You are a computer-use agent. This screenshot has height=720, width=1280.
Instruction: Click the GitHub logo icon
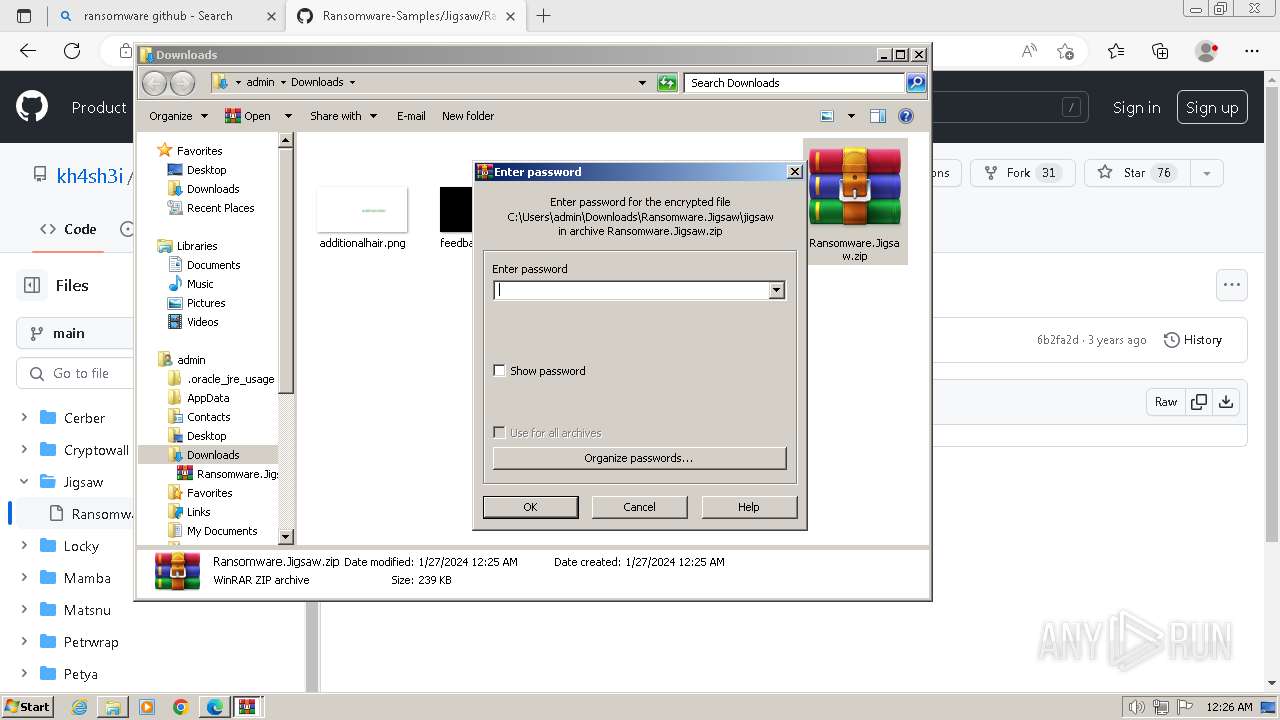click(x=32, y=107)
